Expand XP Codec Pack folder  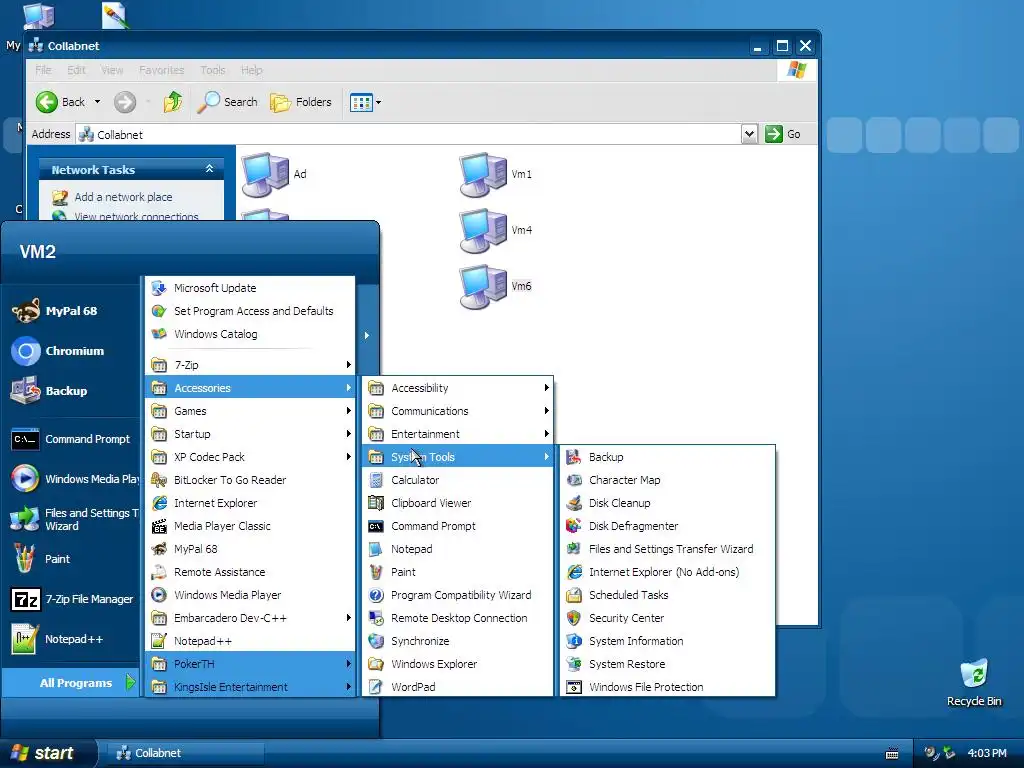250,457
